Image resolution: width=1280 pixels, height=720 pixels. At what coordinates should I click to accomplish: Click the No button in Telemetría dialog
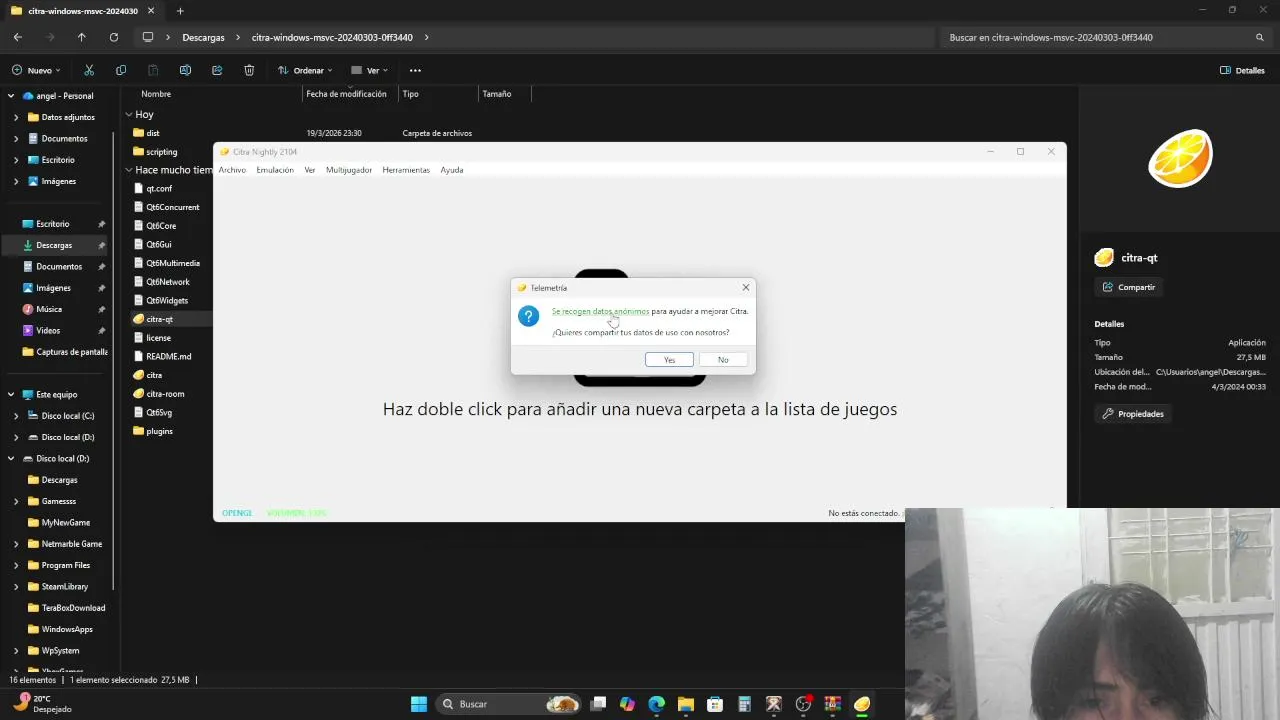point(723,360)
